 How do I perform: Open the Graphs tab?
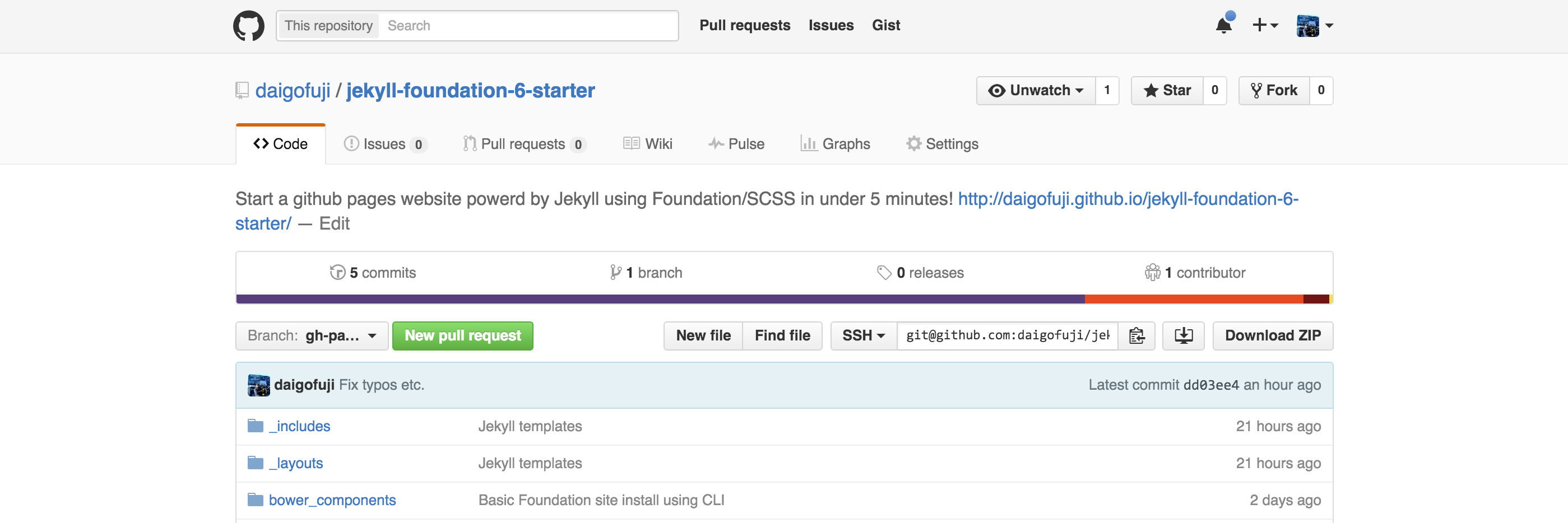pyautogui.click(x=835, y=144)
